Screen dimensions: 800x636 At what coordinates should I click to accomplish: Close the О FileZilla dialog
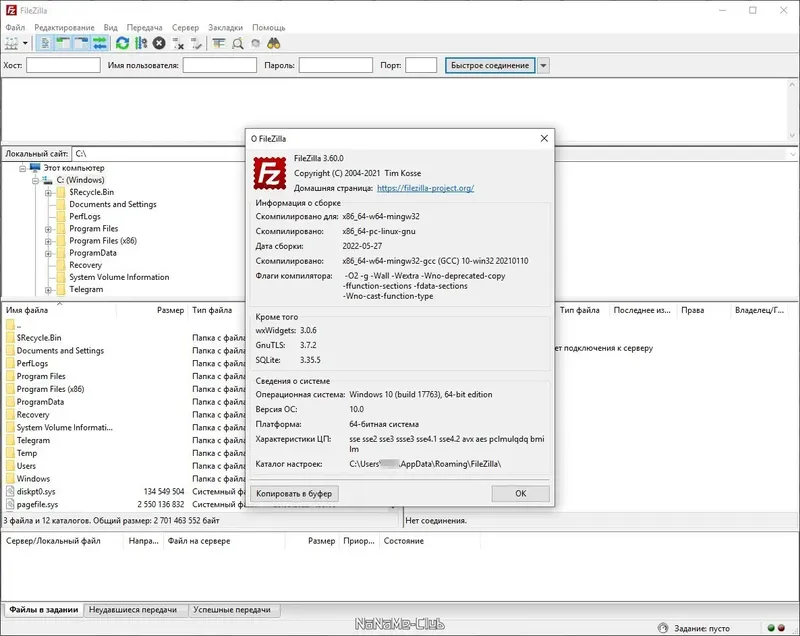tap(544, 139)
